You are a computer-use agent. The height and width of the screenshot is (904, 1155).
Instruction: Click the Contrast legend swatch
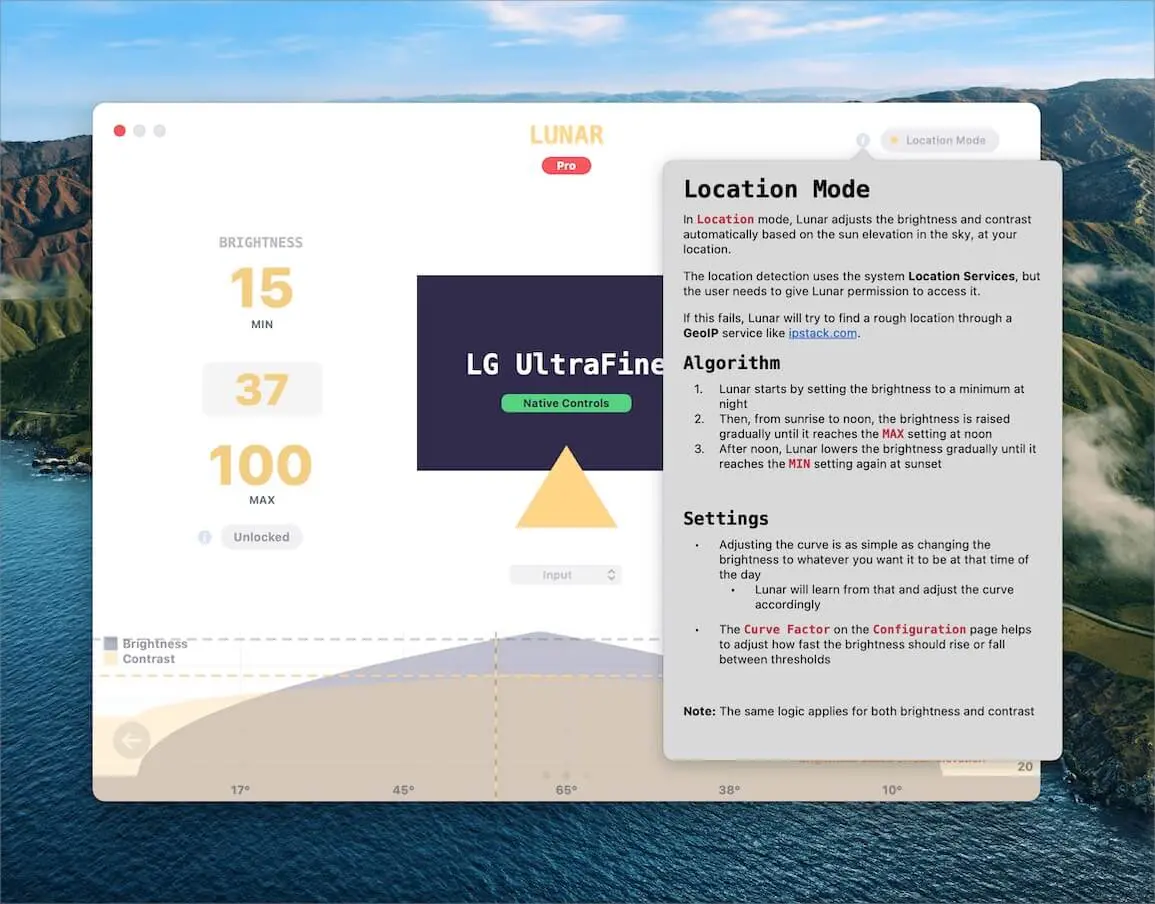[x=110, y=659]
